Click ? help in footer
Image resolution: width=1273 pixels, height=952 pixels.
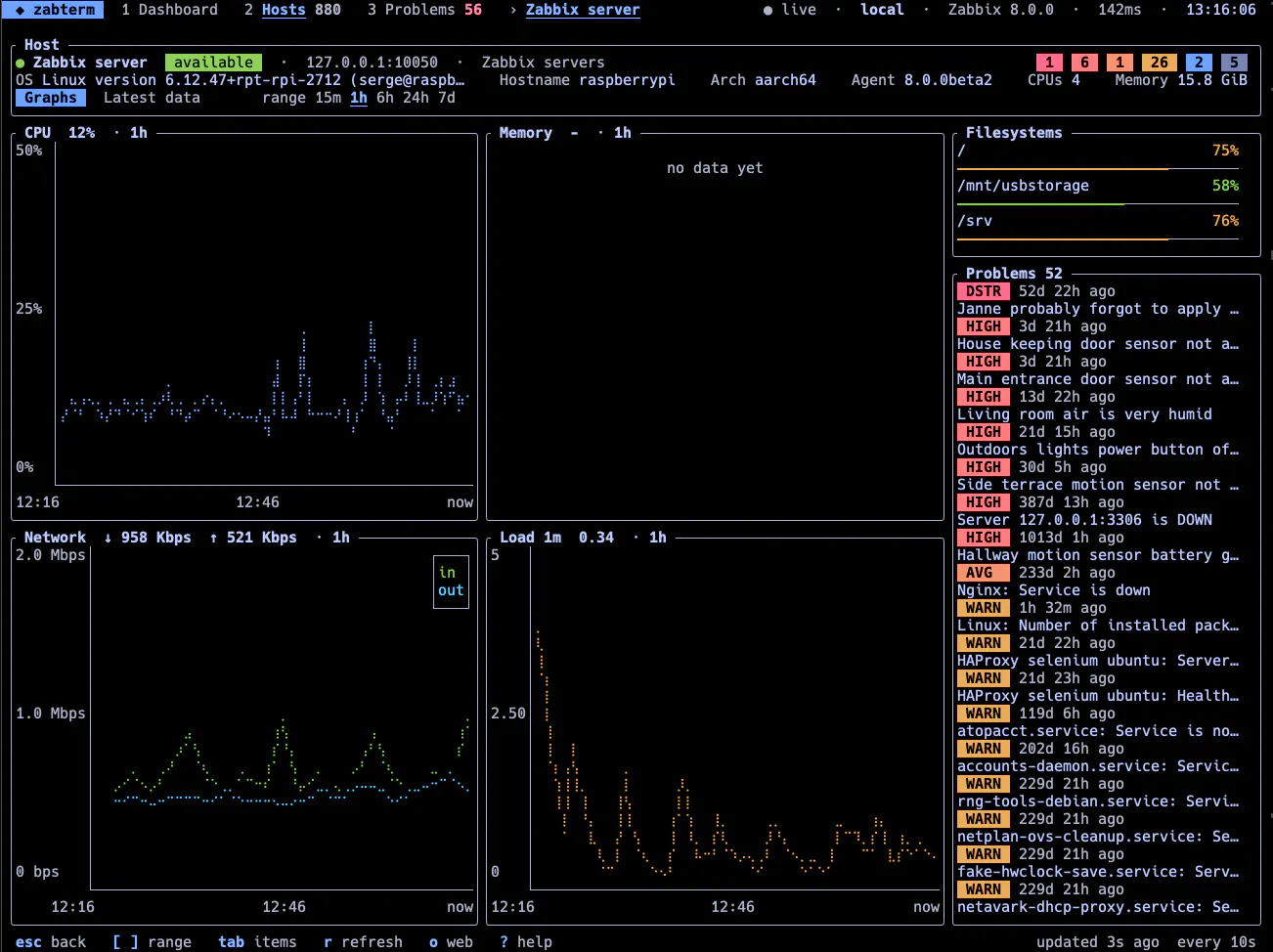tap(526, 942)
